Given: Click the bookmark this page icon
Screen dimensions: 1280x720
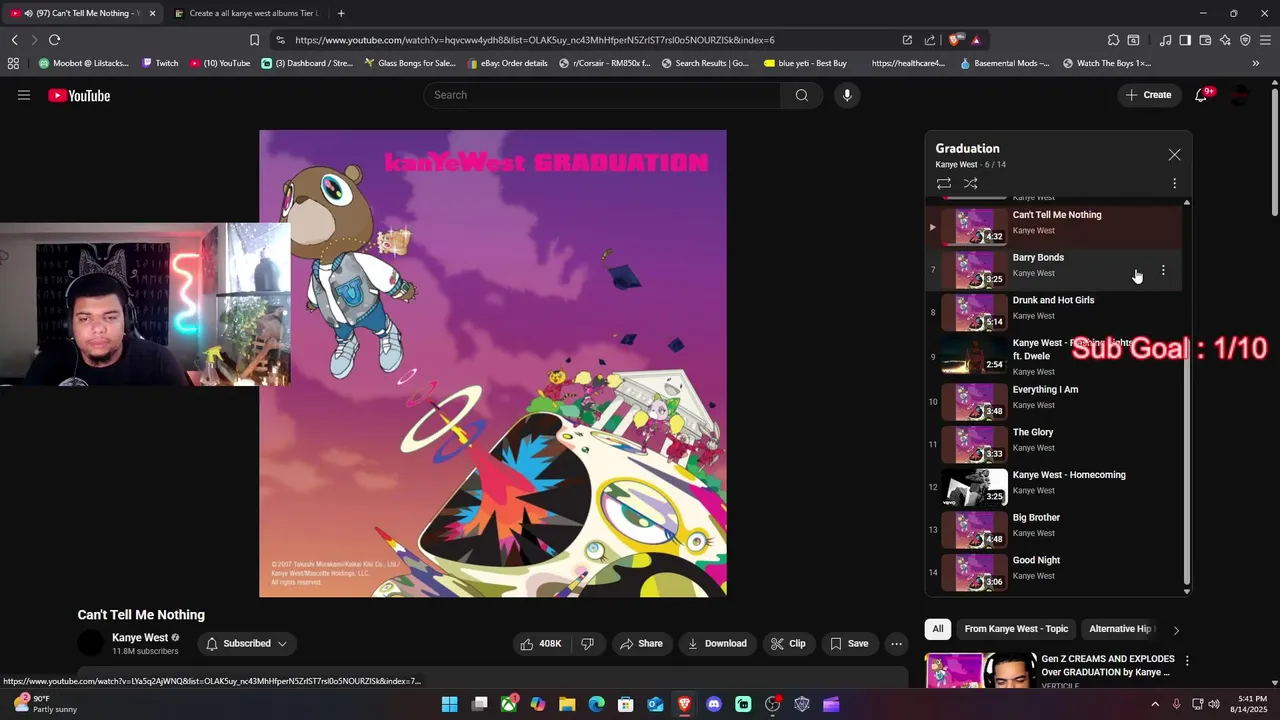Looking at the screenshot, I should 254,40.
